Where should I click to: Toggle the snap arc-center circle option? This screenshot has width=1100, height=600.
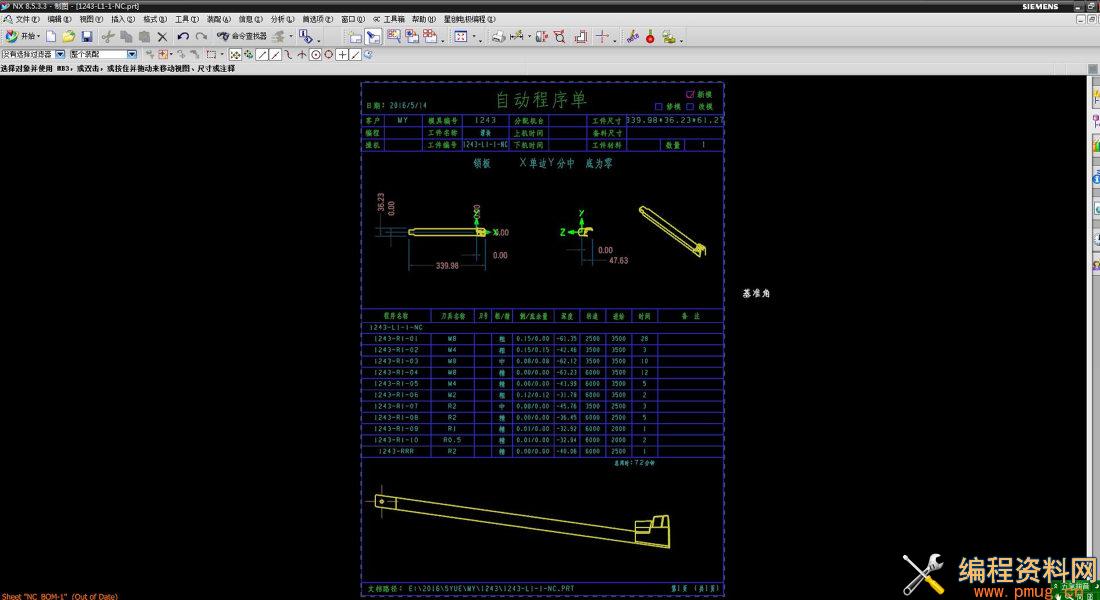pyautogui.click(x=316, y=54)
